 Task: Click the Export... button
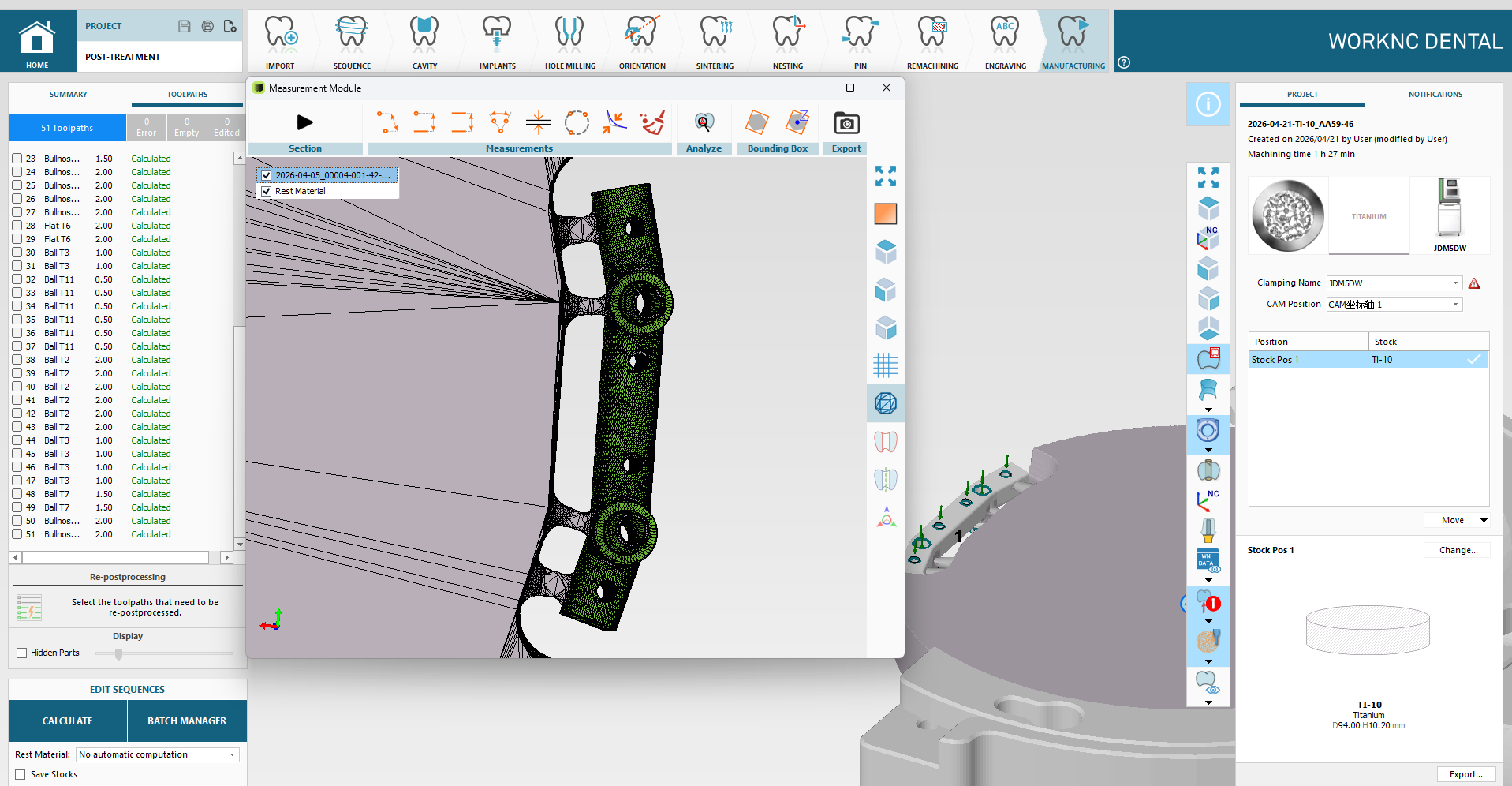click(1465, 774)
